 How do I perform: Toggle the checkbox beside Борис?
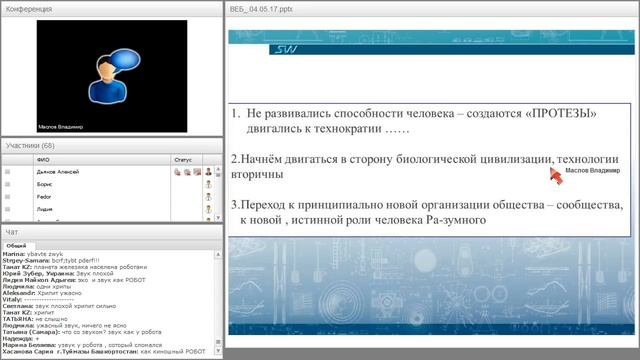[7, 184]
